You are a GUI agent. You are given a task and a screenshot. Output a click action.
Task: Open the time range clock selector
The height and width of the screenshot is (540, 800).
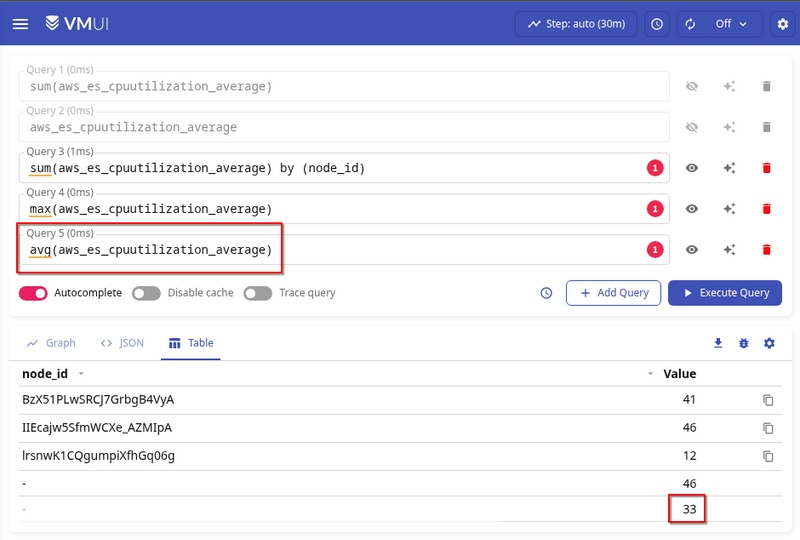coord(656,23)
